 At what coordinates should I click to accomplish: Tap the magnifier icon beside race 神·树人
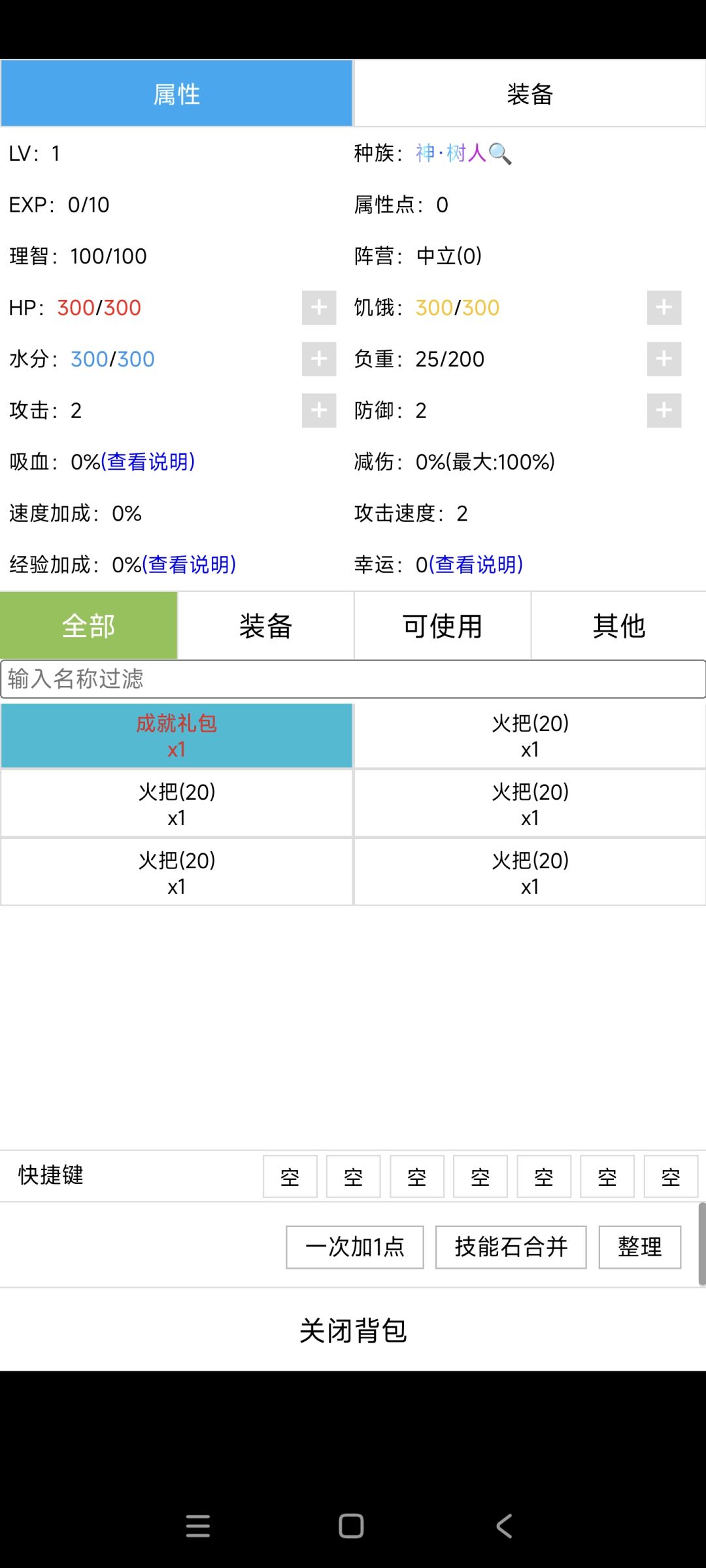[500, 154]
